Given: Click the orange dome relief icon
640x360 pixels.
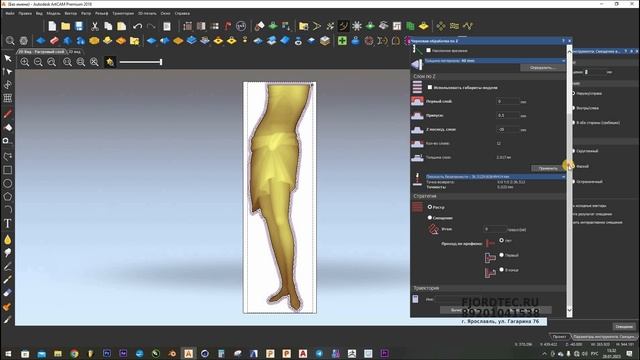Looking at the screenshot, I should [94, 40].
